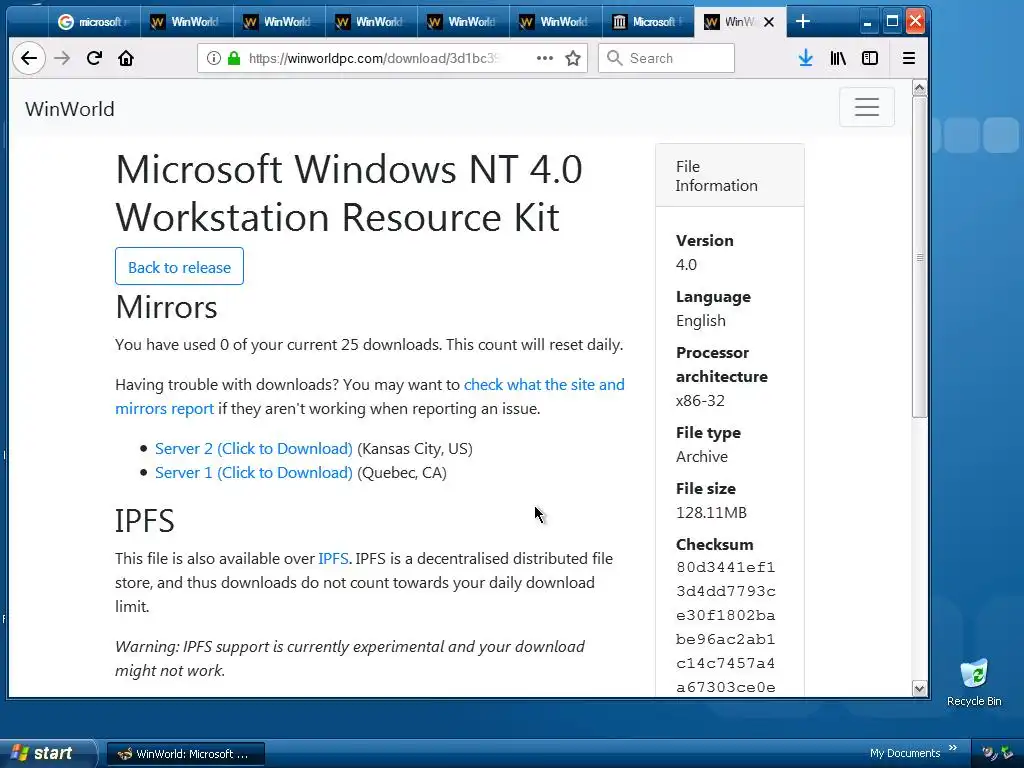This screenshot has width=1024, height=768.
Task: Select the file size value 128.11MB
Action: pos(711,513)
